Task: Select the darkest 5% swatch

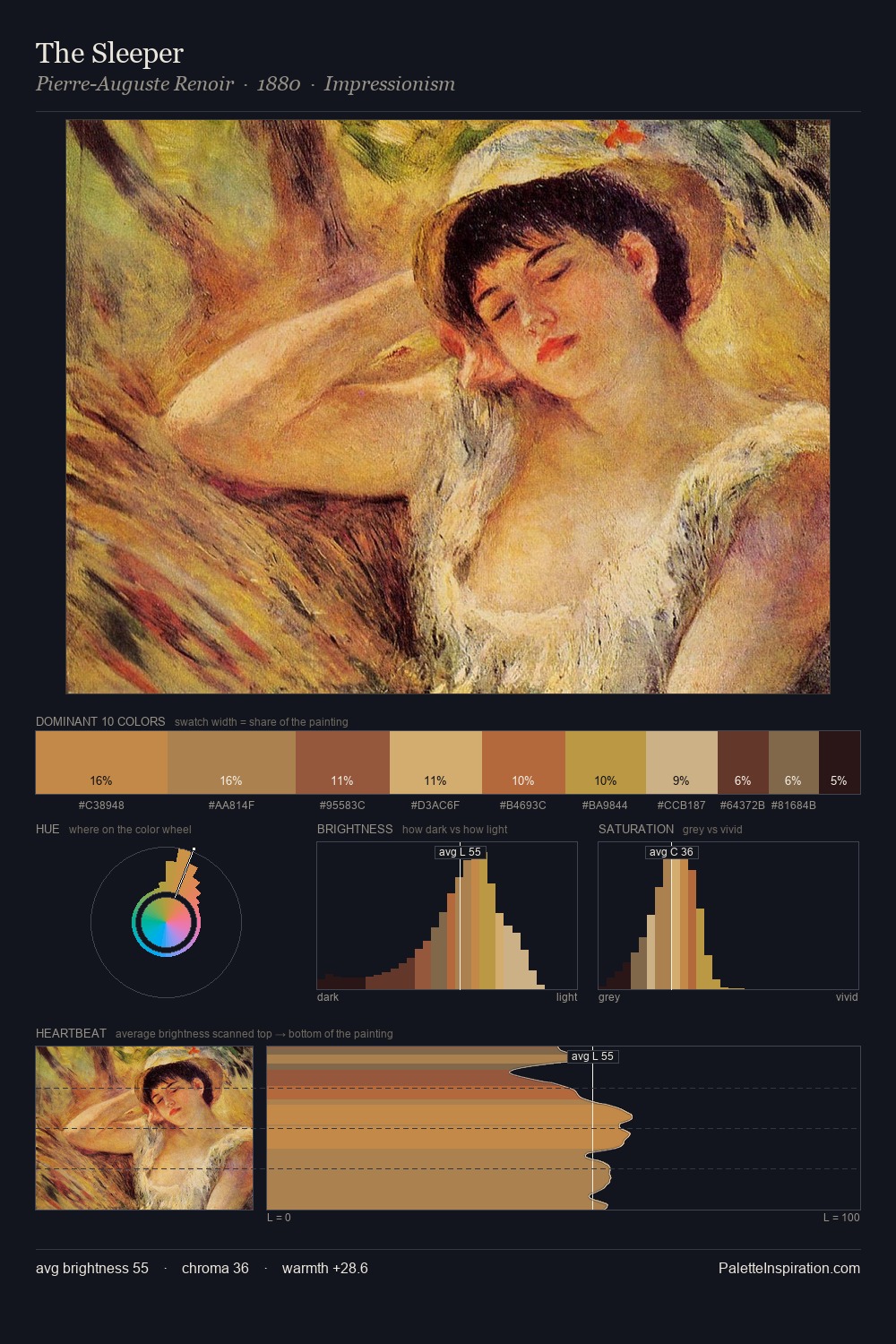Action: point(840,762)
